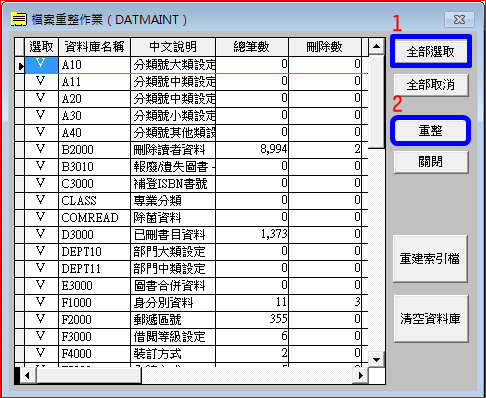Screen dimensions: 486x398
Task: Click the 1,373 total count cell
Action: point(252,235)
